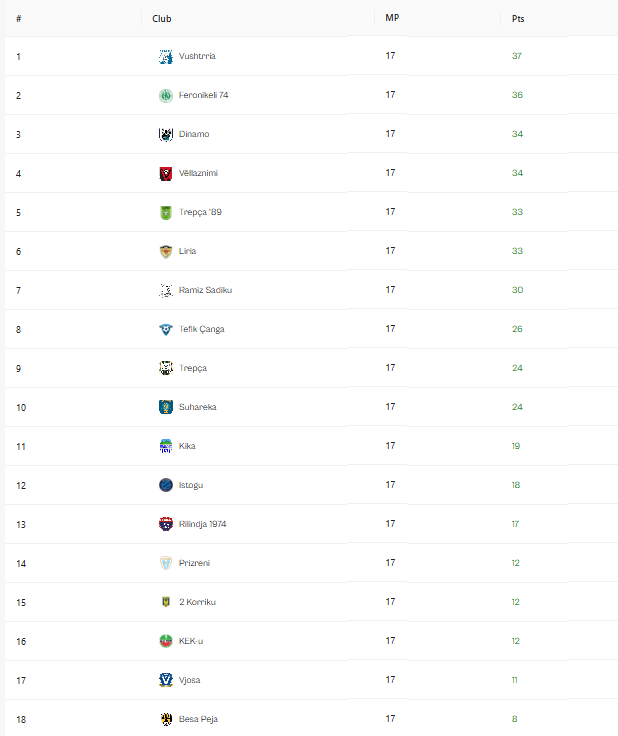Click the Dinamo club crest icon
Viewport: 618px width, 736px height.
tap(166, 134)
